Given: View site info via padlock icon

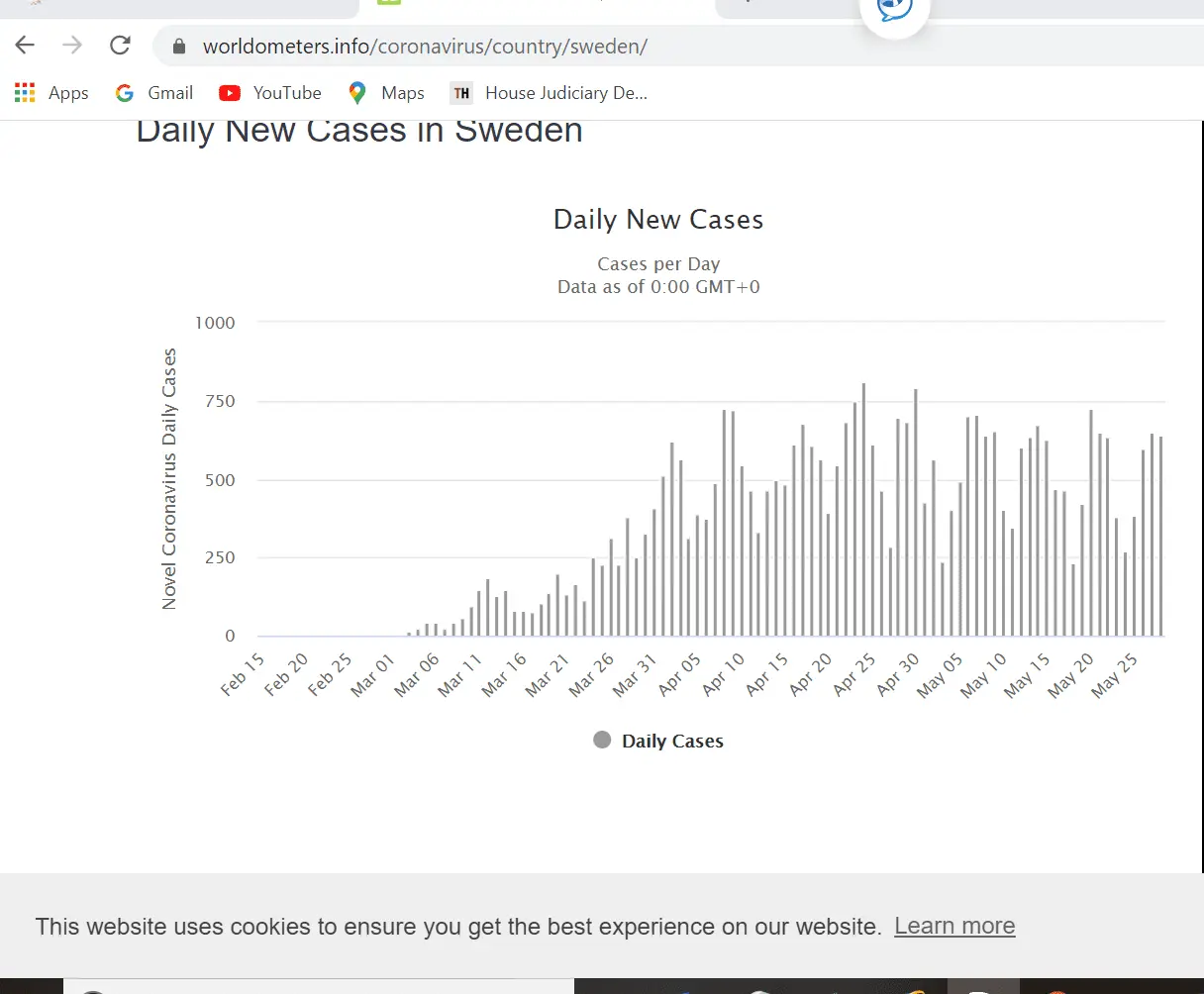Looking at the screenshot, I should [179, 47].
